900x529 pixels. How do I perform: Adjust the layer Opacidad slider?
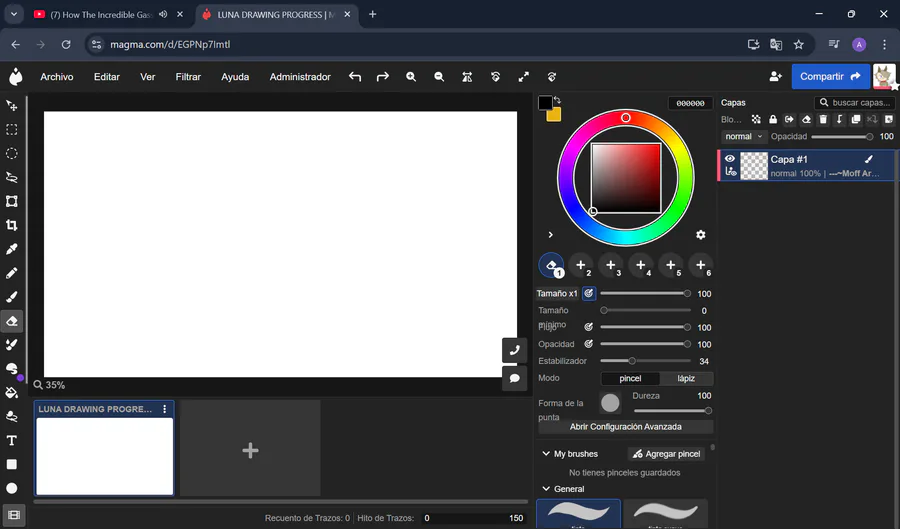point(842,137)
